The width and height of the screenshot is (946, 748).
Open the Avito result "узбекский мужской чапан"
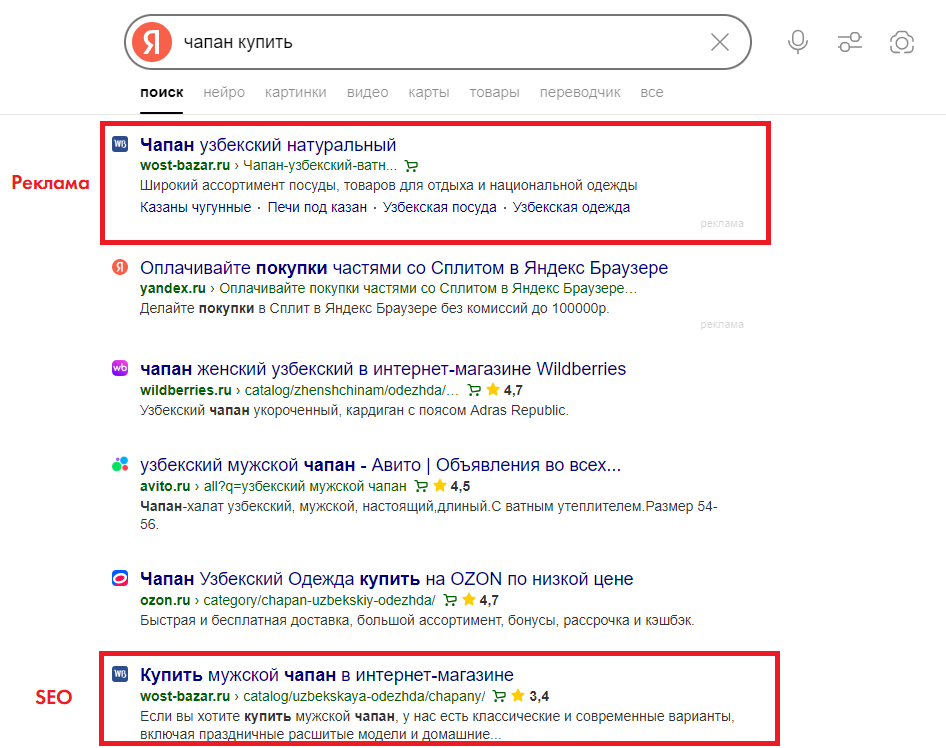point(380,465)
